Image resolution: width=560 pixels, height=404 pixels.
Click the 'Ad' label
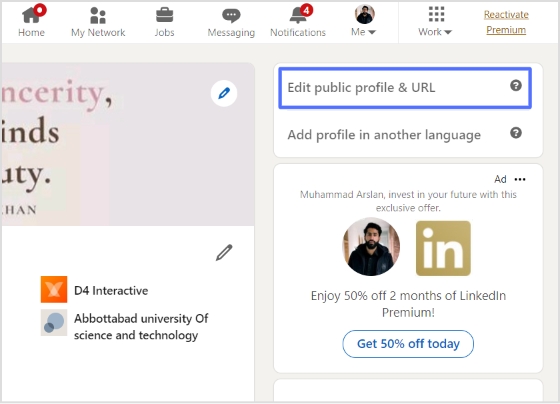pyautogui.click(x=500, y=179)
